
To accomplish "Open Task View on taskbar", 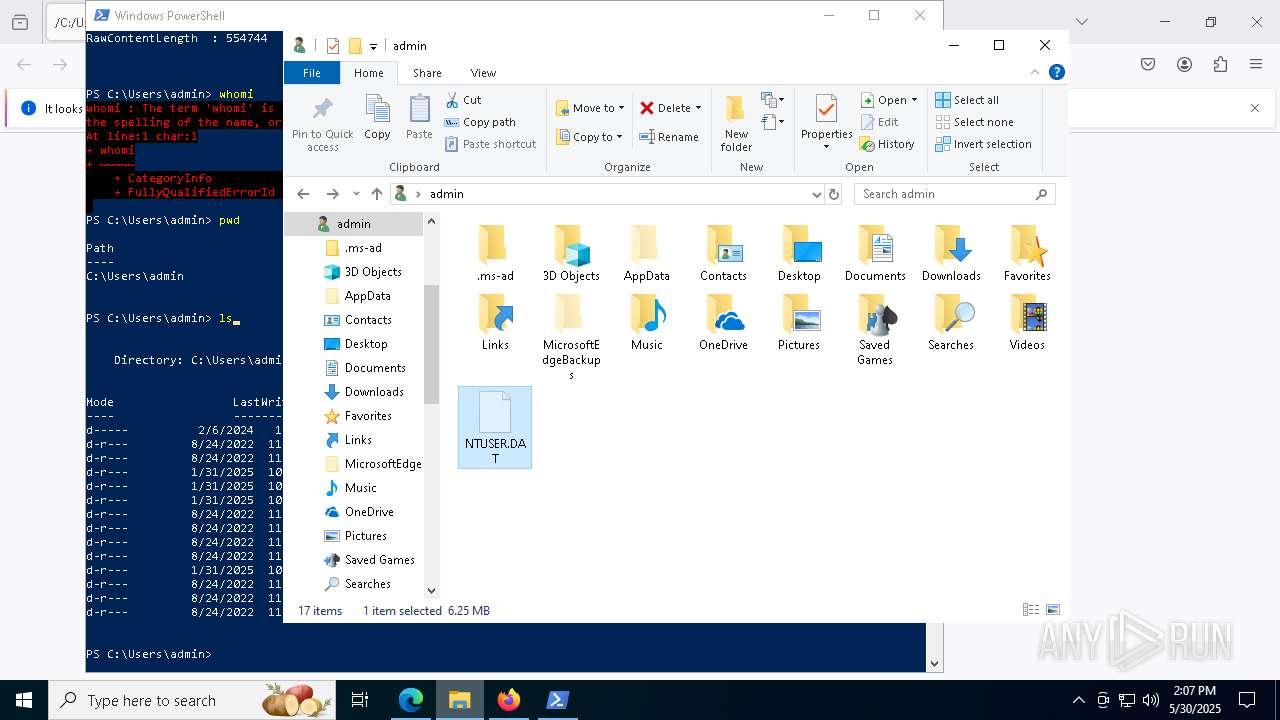I will click(360, 700).
